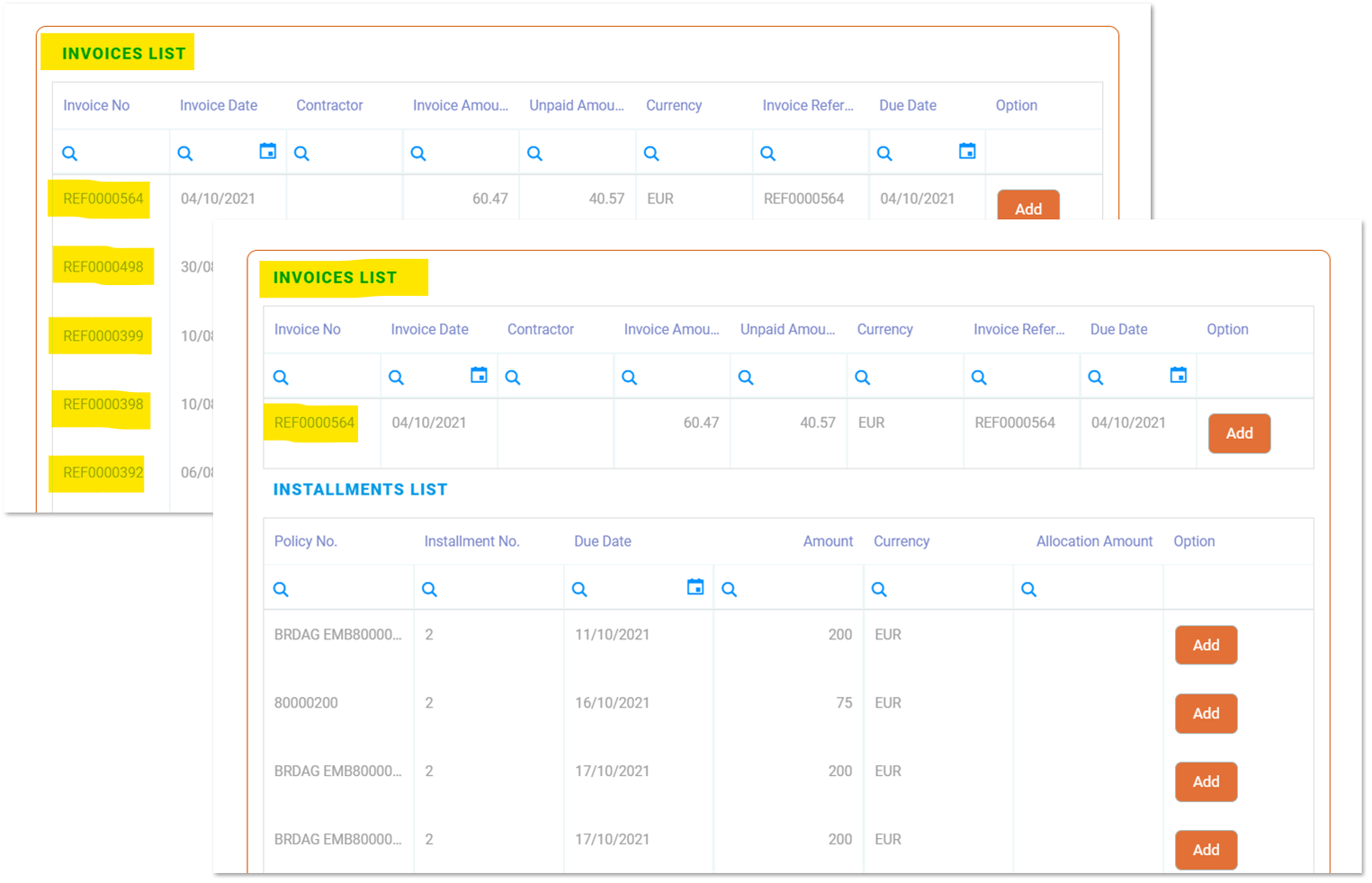
Task: Open Invoice Date calendar picker in front invoices list
Action: [x=479, y=375]
